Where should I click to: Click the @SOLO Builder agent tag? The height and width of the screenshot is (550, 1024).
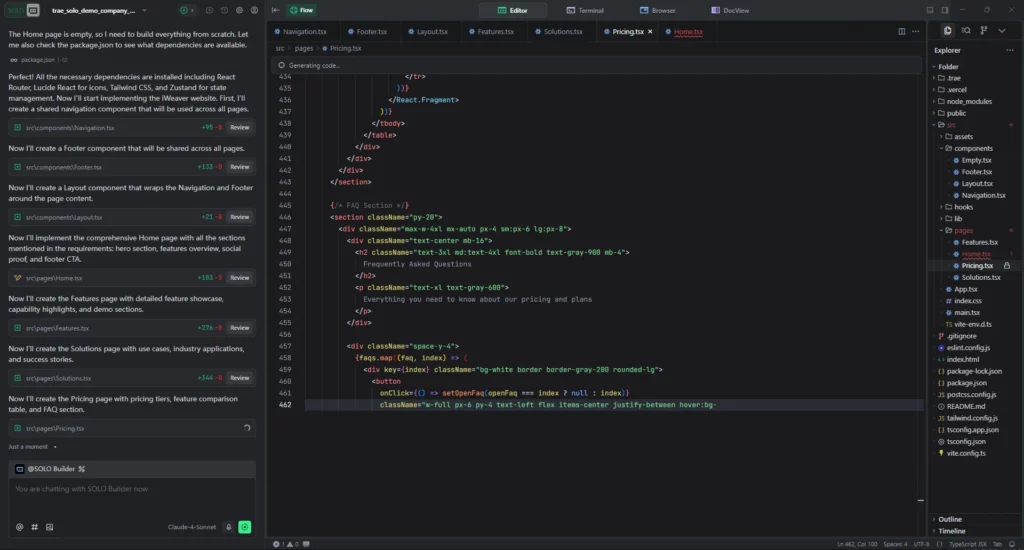50,469
